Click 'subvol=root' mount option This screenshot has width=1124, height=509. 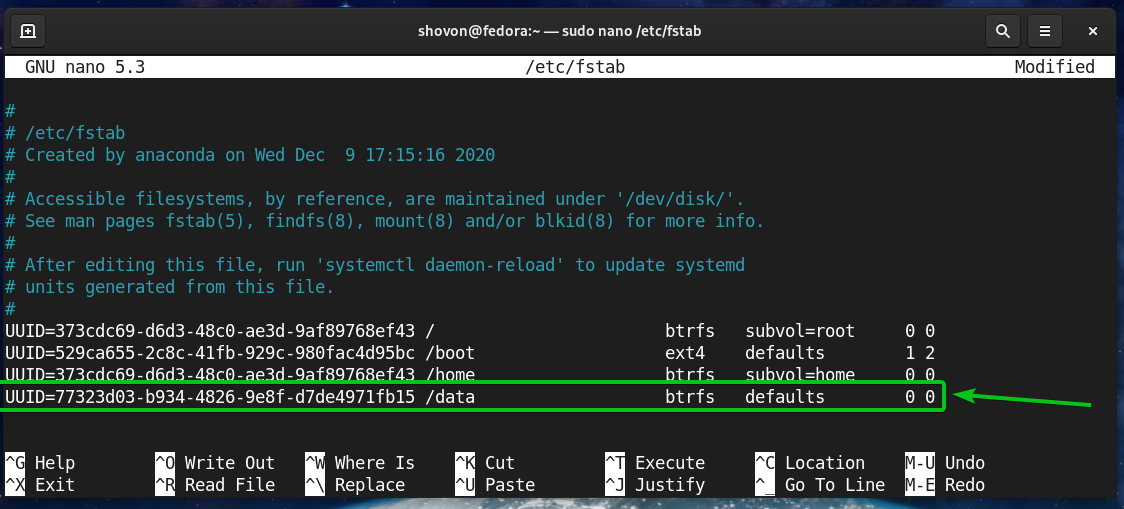point(800,331)
